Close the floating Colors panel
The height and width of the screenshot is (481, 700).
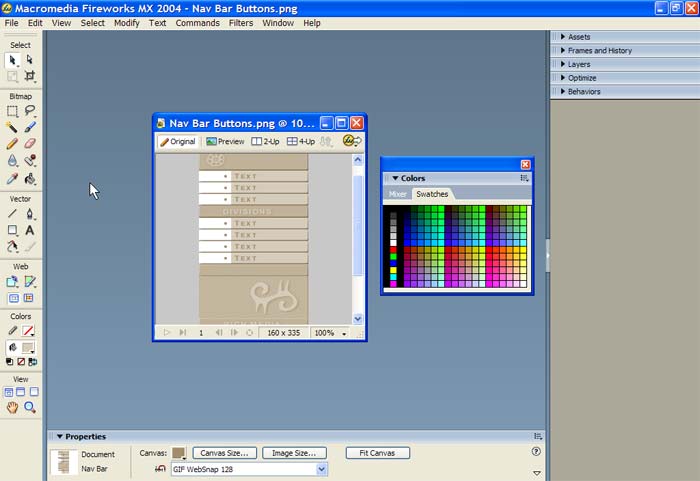coord(525,164)
